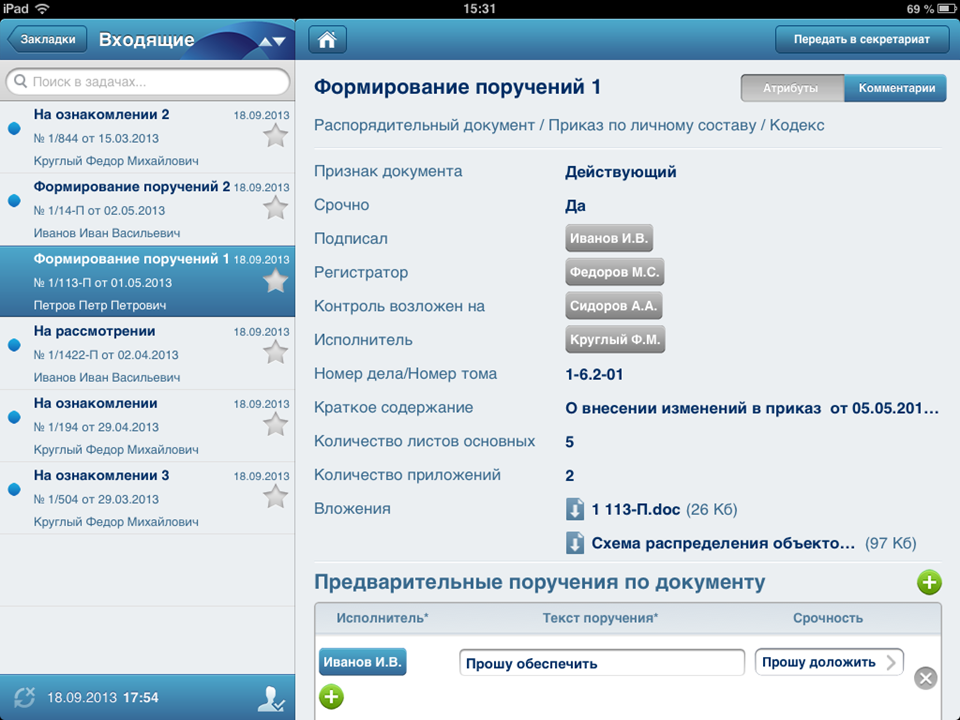Image resolution: width=960 pixels, height=720 pixels.
Task: Switch to the Атрибуты tab
Action: click(x=790, y=88)
